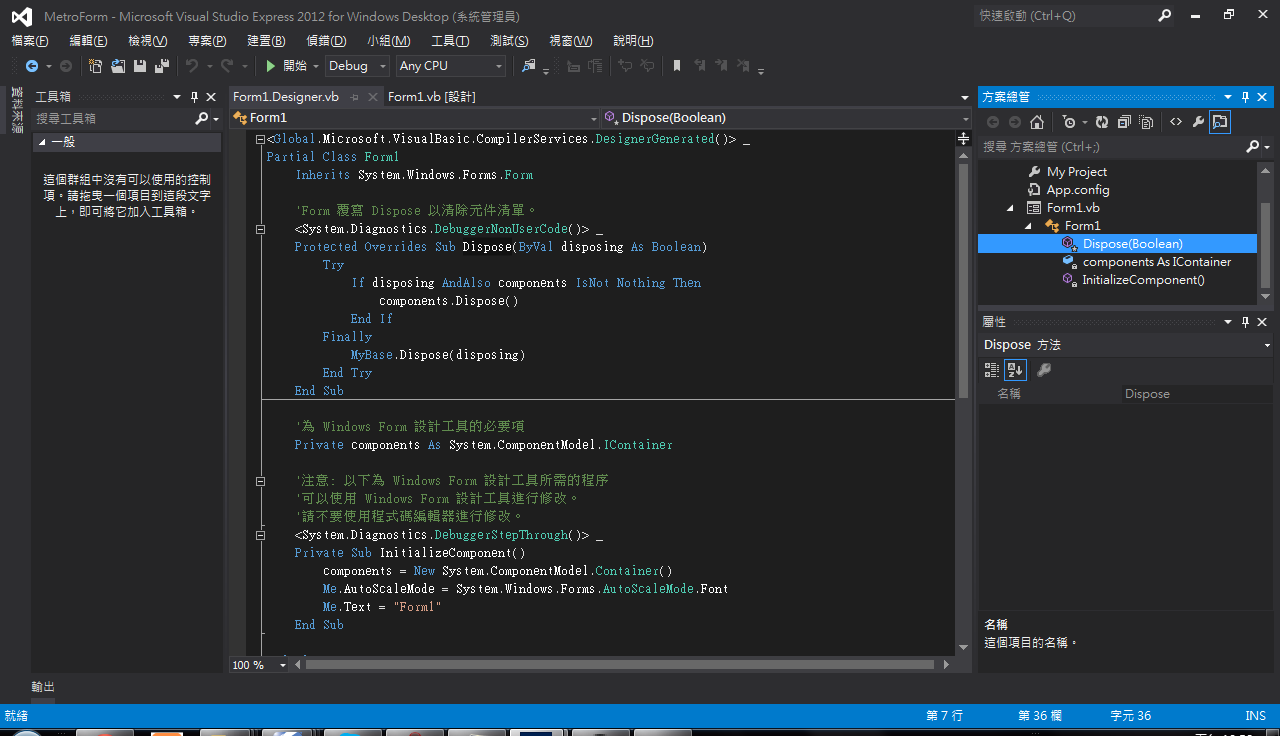Toggle Preview Selected Items in Solution Explorer
Screen dimensions: 1280x736
tap(1219, 122)
